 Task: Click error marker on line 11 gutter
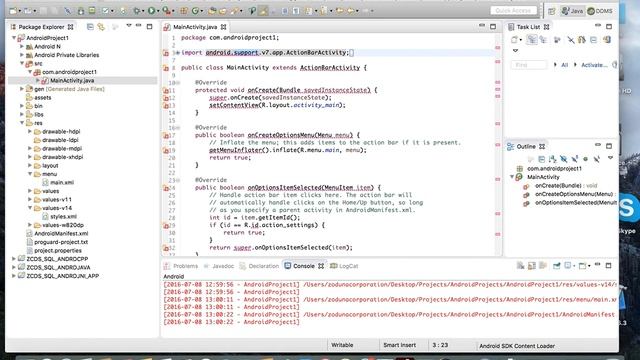166,90
